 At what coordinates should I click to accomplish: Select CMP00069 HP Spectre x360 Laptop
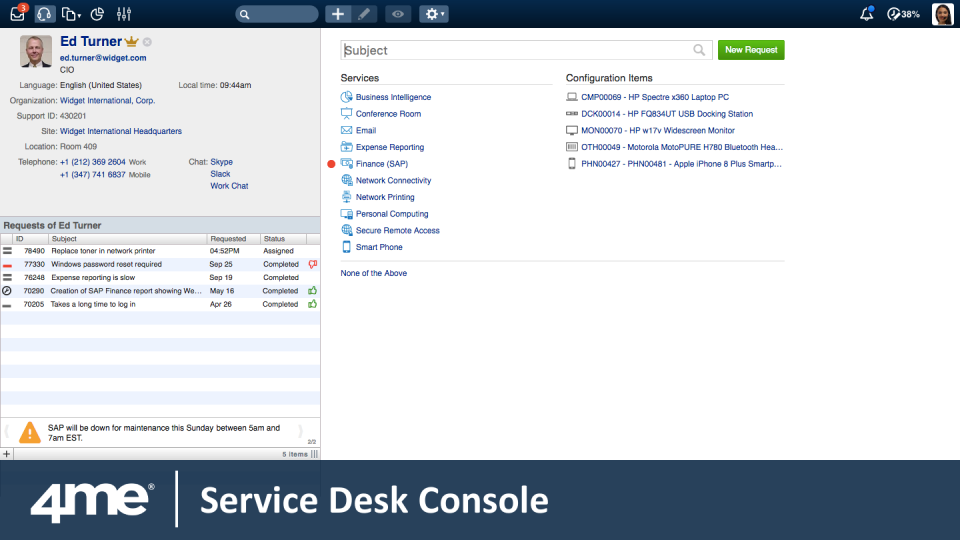click(654, 97)
